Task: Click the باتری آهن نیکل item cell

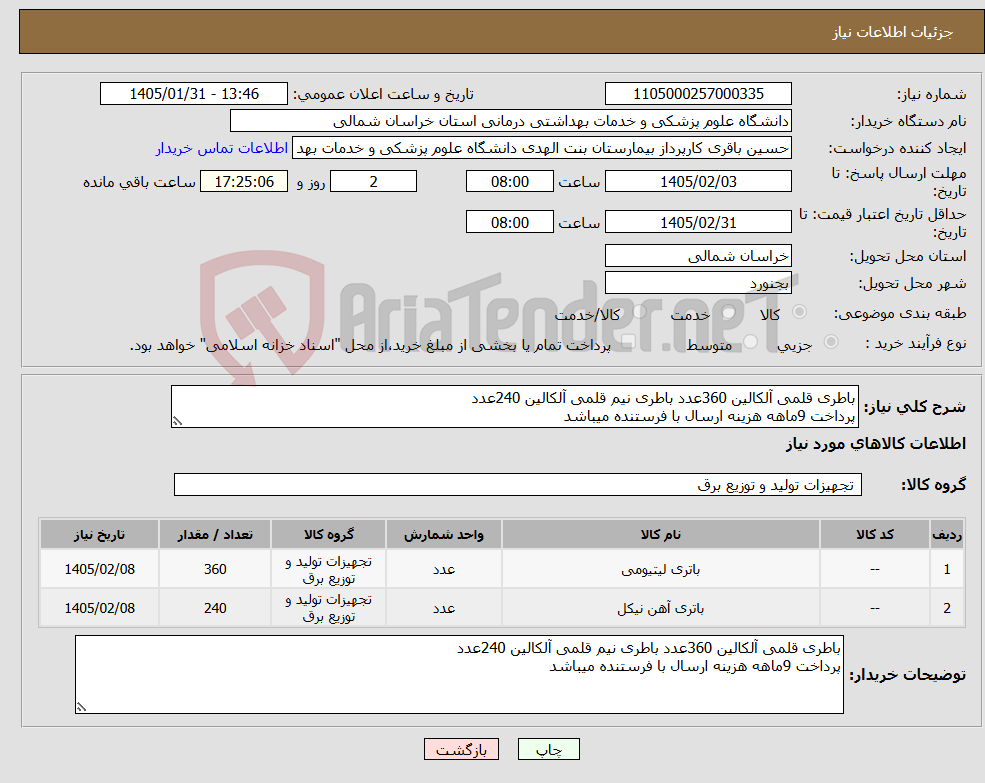Action: point(661,608)
